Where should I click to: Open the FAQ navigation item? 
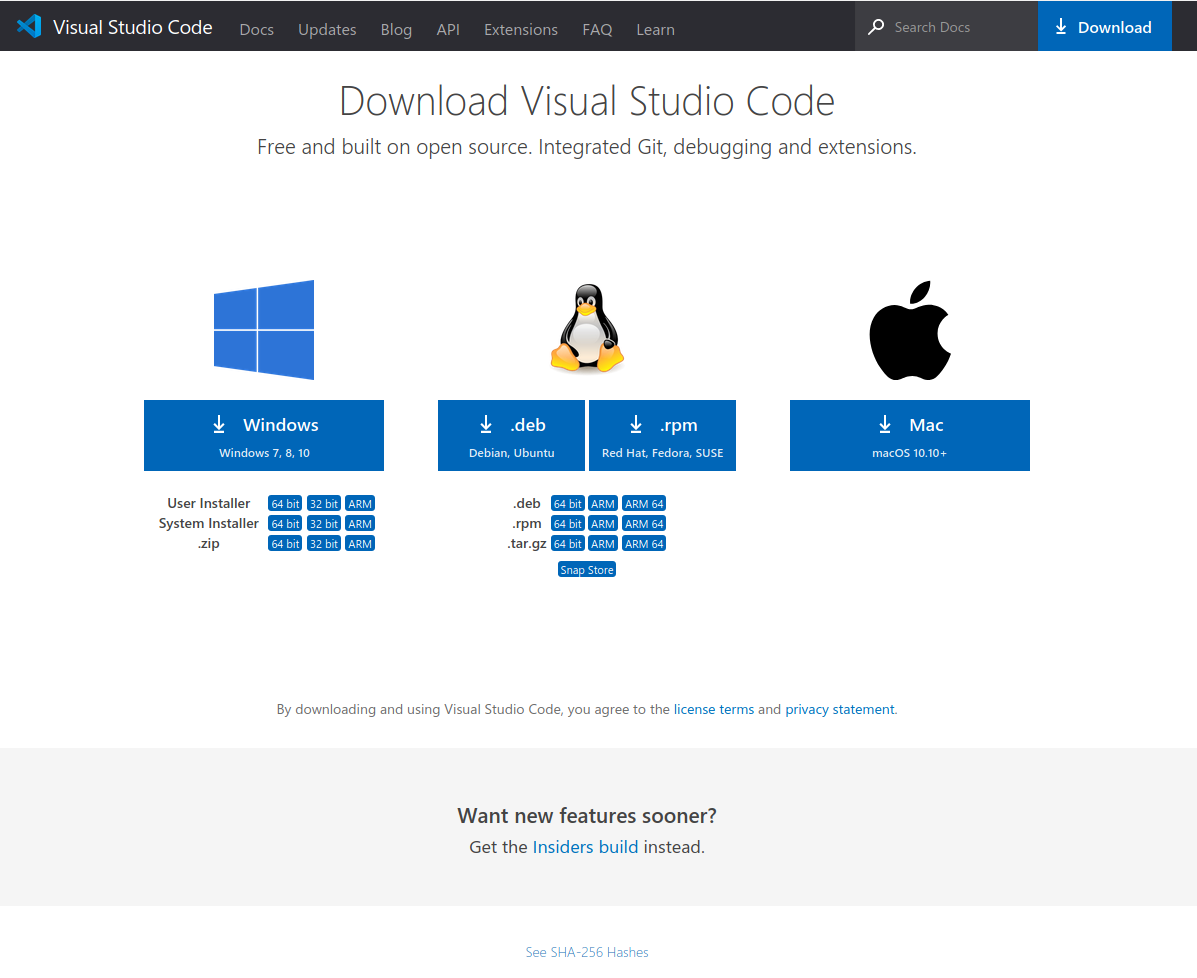tap(597, 29)
